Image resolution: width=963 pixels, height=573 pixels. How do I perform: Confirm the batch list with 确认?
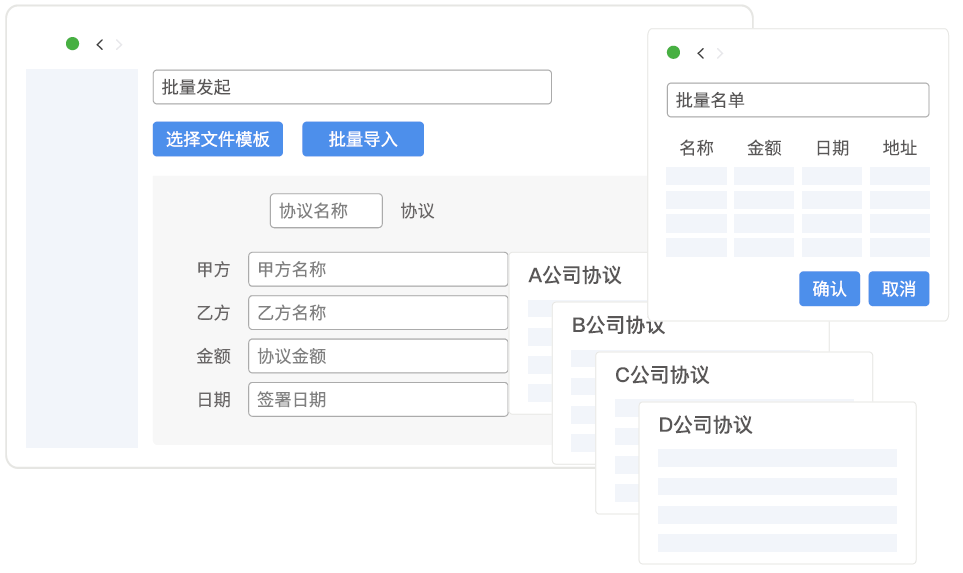pos(829,289)
